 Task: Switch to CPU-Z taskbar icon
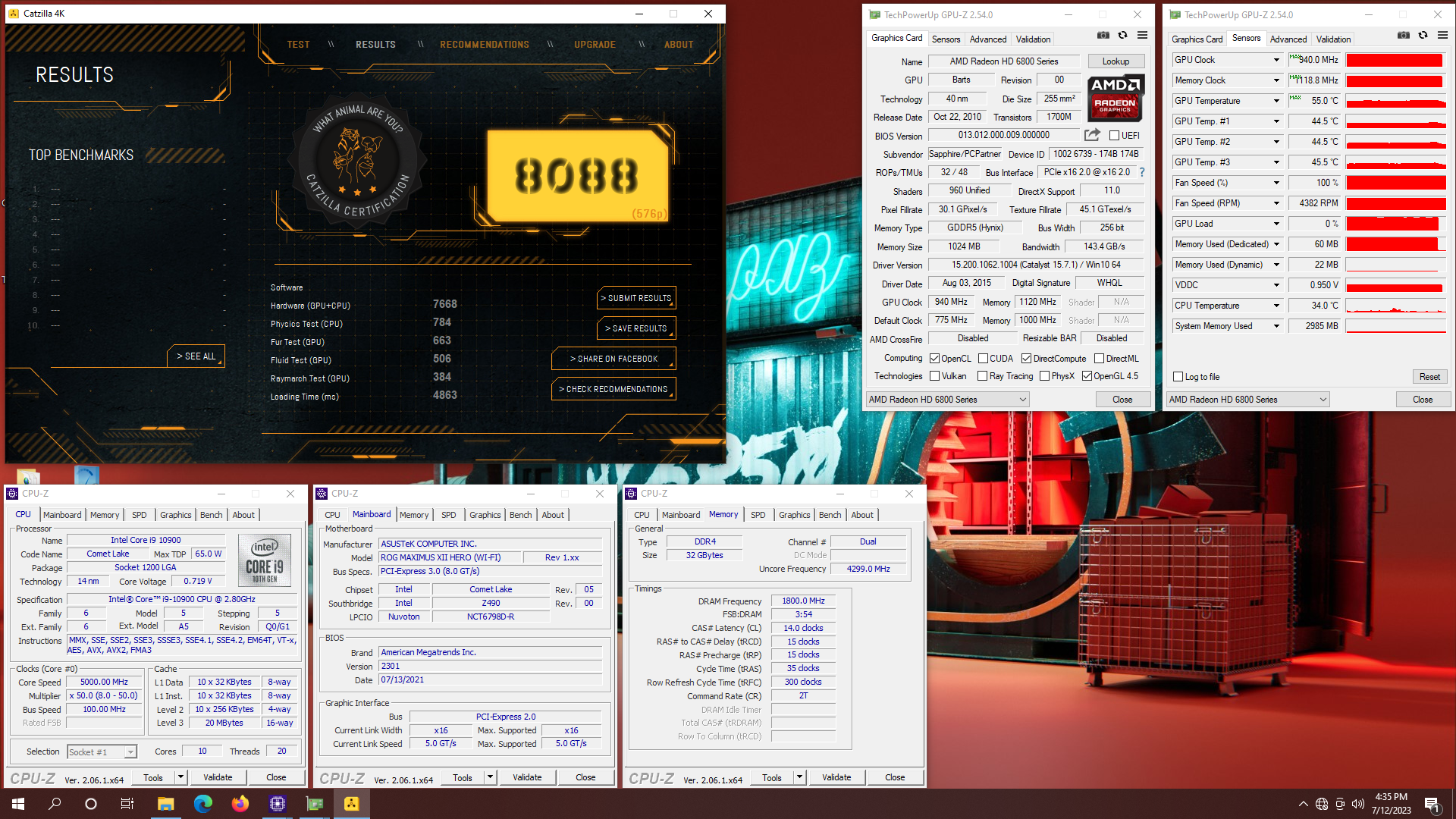[277, 804]
